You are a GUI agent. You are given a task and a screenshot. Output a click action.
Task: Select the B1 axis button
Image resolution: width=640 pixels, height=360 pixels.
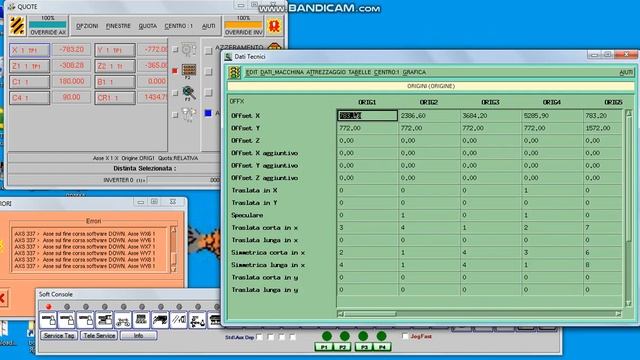click(x=115, y=82)
